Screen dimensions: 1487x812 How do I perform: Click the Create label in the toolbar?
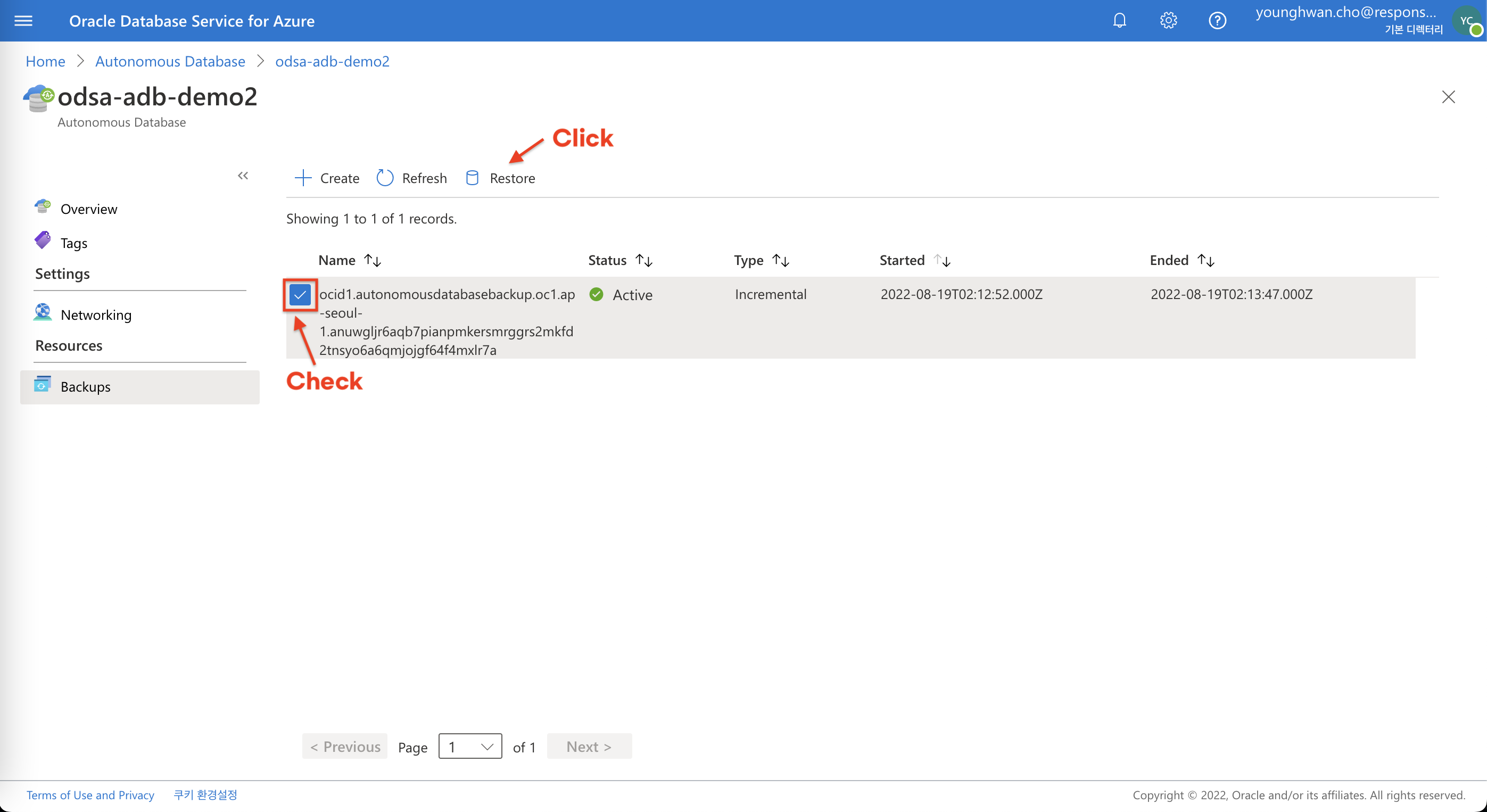point(340,178)
